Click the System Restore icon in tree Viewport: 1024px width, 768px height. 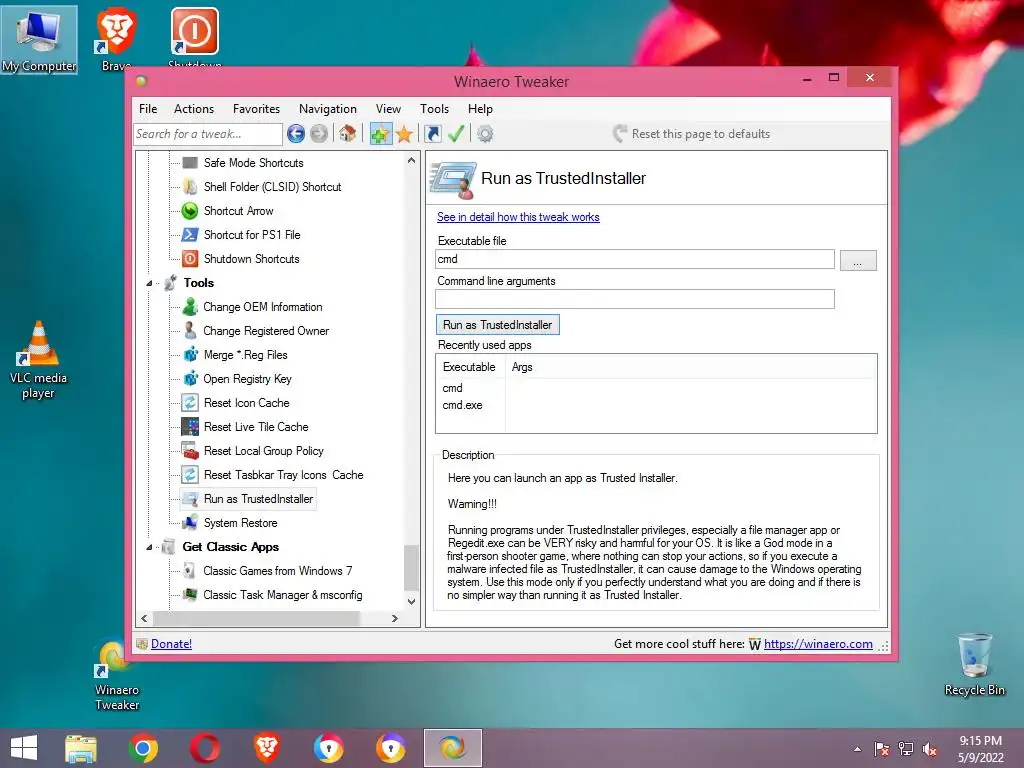(x=190, y=522)
